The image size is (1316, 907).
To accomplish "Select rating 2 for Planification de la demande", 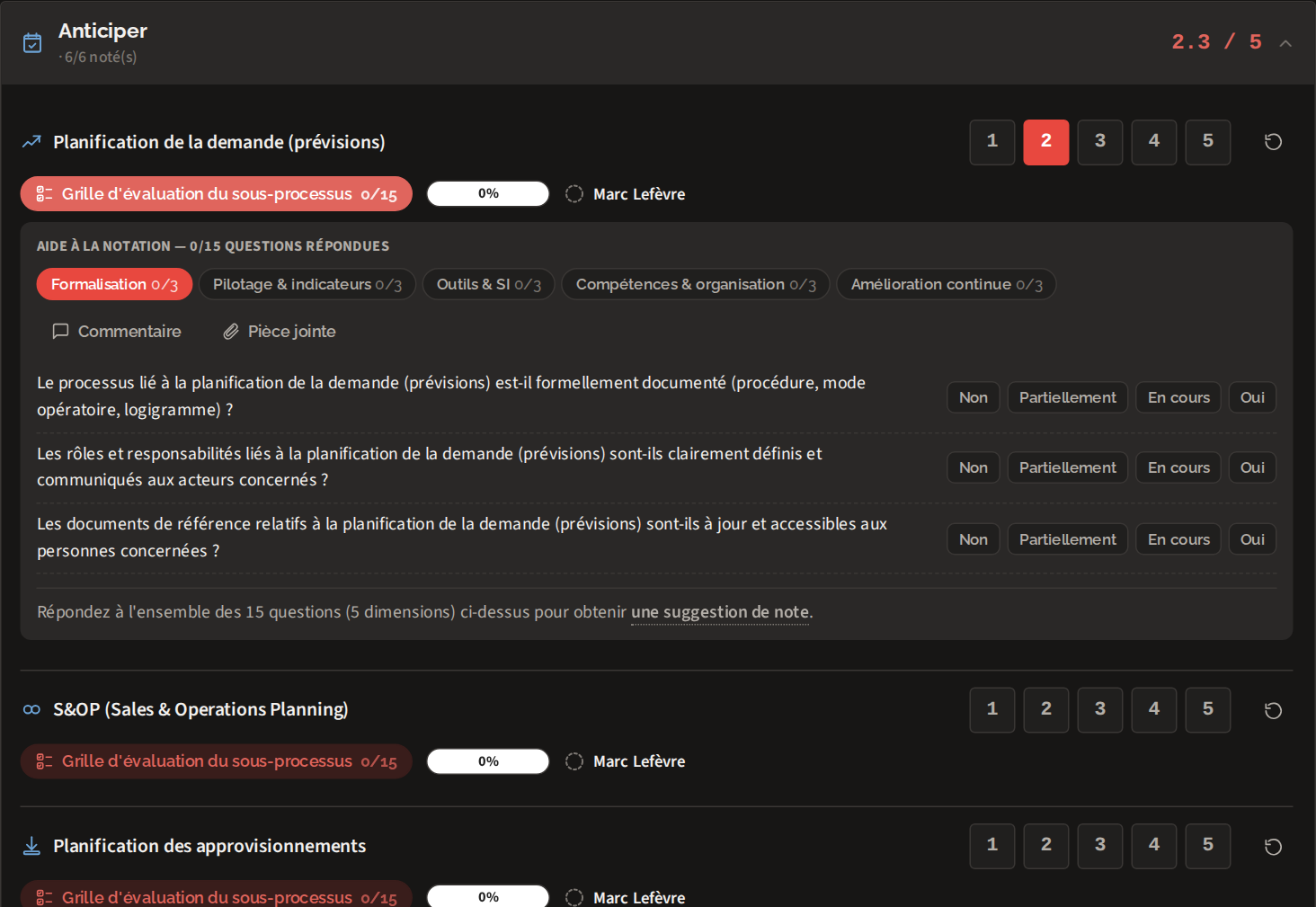I will click(1046, 142).
